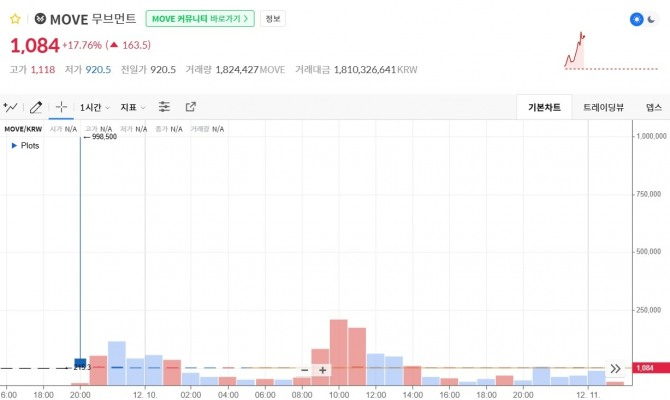Viewport: 670px width, 400px height.
Task: Click the 고가 1,118 value
Action: pos(43,70)
